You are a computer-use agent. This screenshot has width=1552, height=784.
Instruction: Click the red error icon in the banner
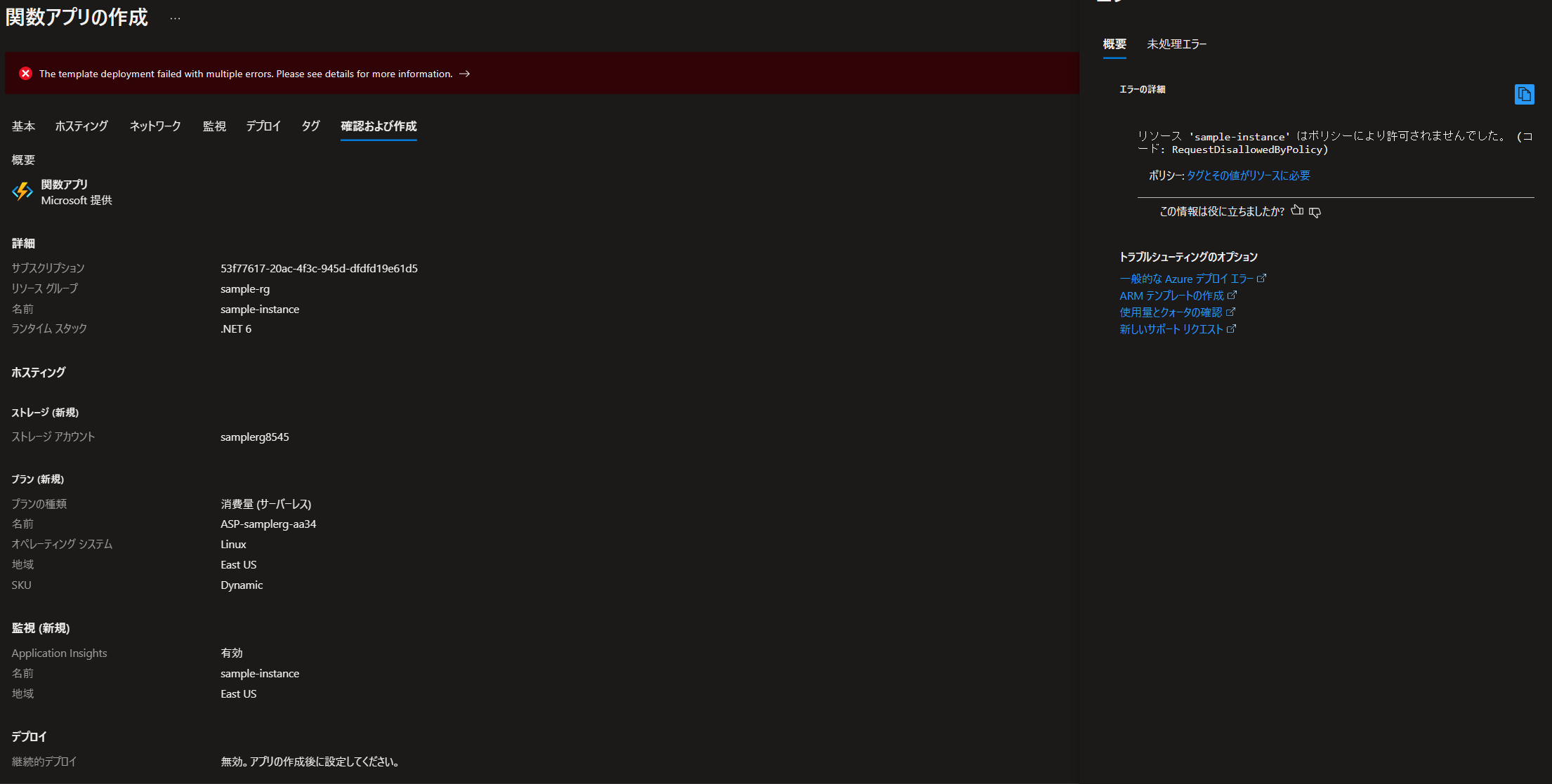pyautogui.click(x=26, y=74)
